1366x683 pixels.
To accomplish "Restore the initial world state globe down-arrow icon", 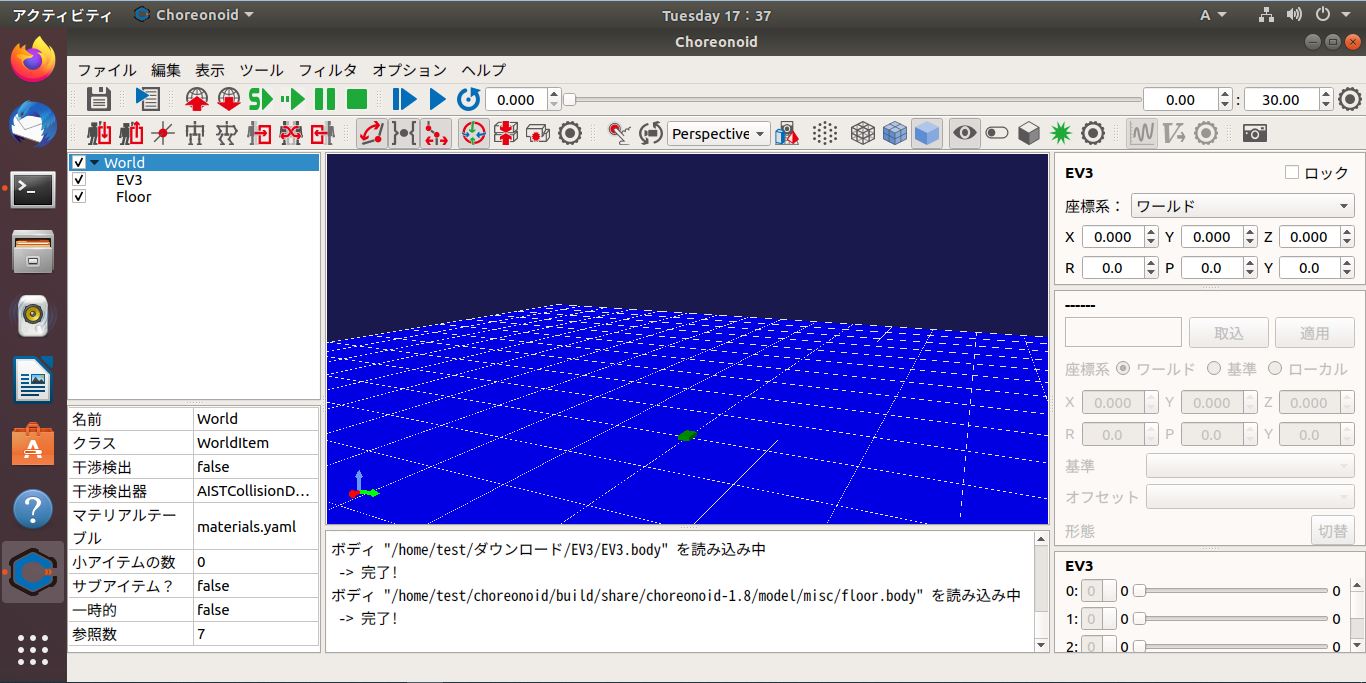I will 229,99.
